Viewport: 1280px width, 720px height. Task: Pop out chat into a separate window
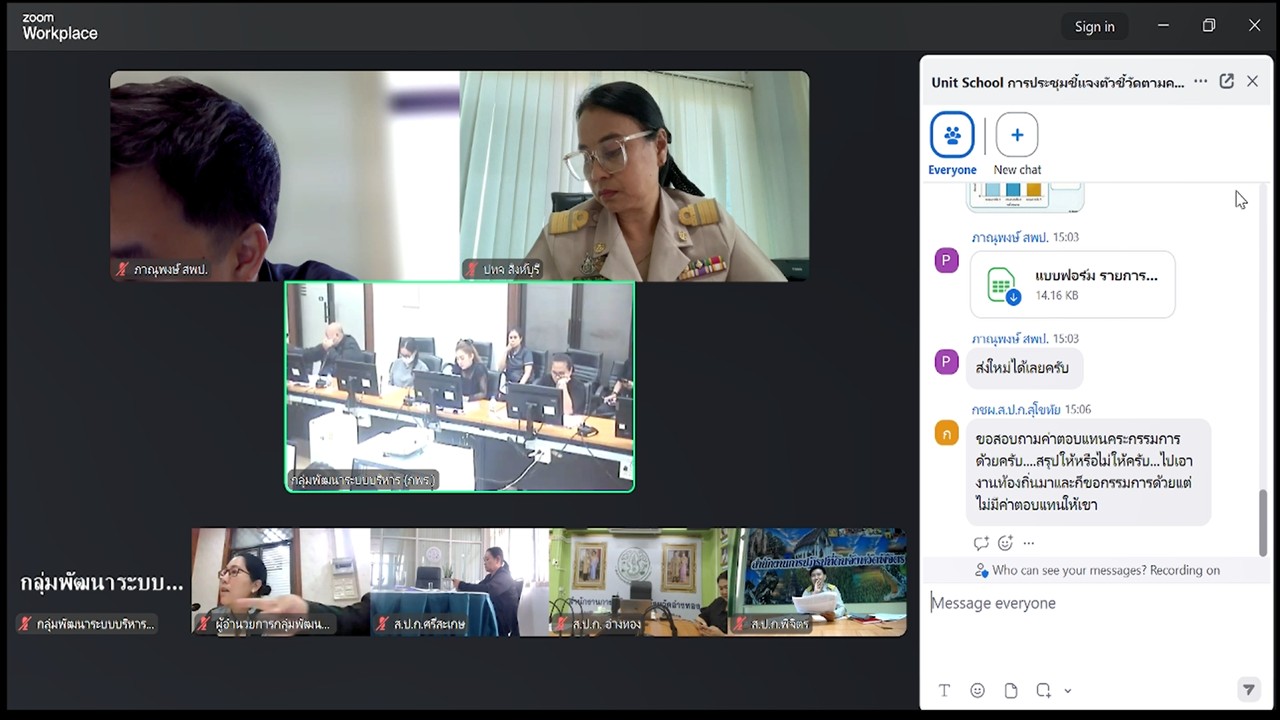tap(1226, 81)
